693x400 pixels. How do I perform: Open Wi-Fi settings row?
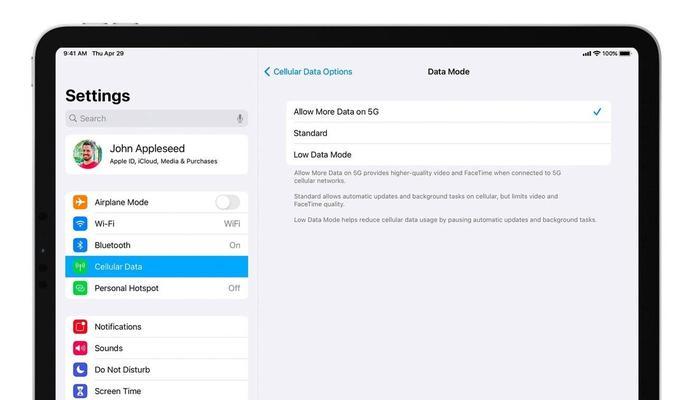[x=156, y=224]
